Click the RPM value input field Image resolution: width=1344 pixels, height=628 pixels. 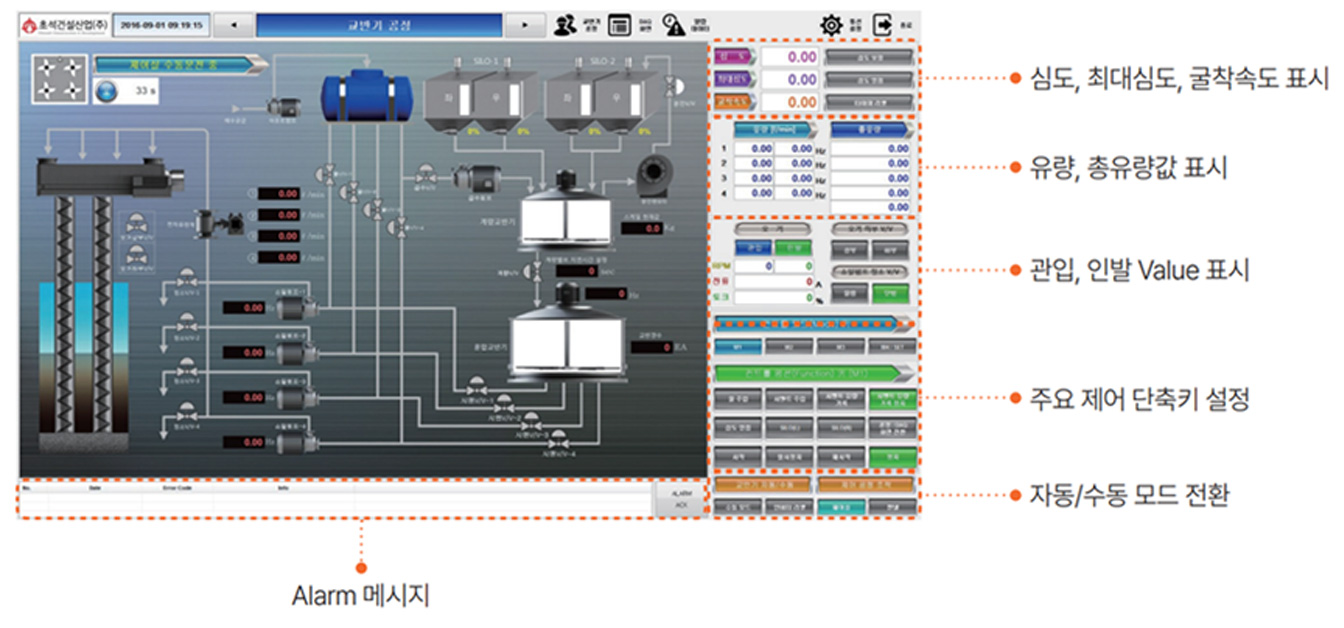(768, 267)
